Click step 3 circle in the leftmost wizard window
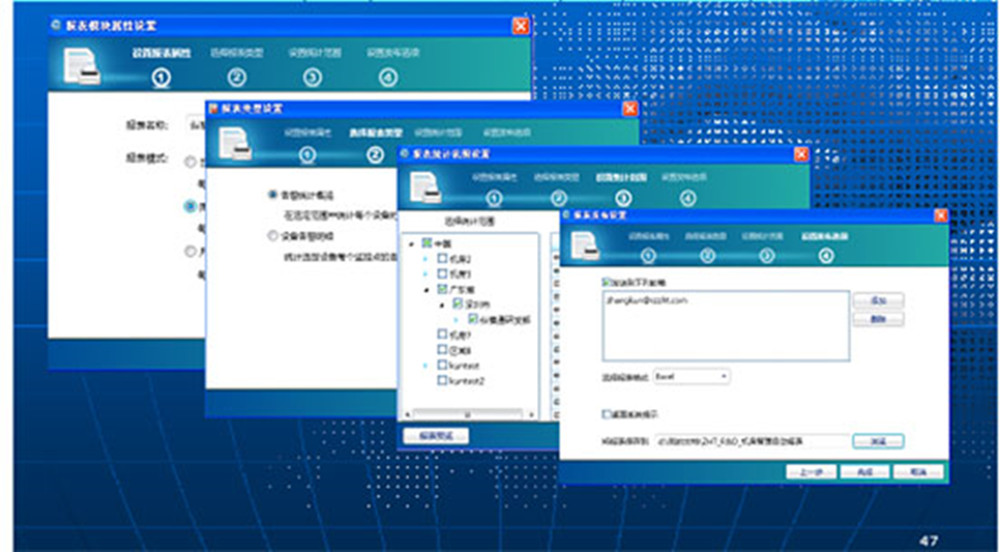 [313, 77]
